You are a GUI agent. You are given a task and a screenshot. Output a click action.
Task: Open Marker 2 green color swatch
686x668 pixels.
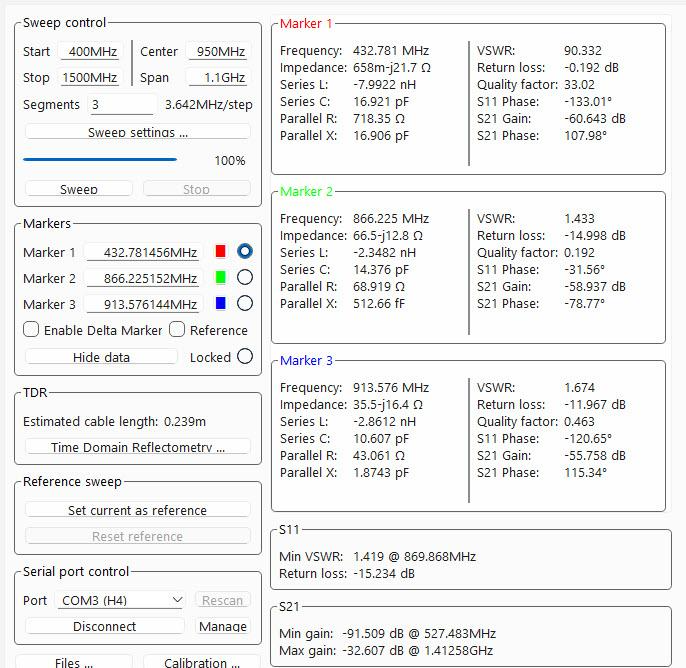tap(220, 277)
